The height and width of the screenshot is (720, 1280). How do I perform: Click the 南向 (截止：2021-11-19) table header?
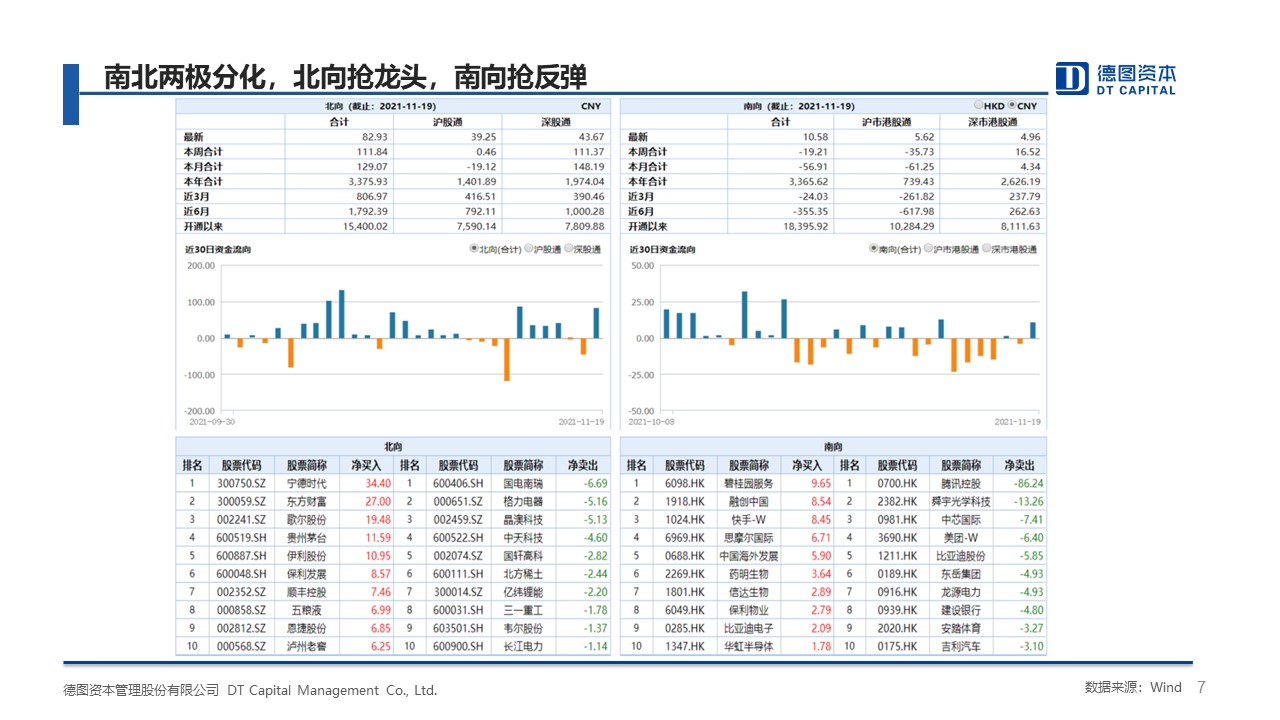coord(798,106)
